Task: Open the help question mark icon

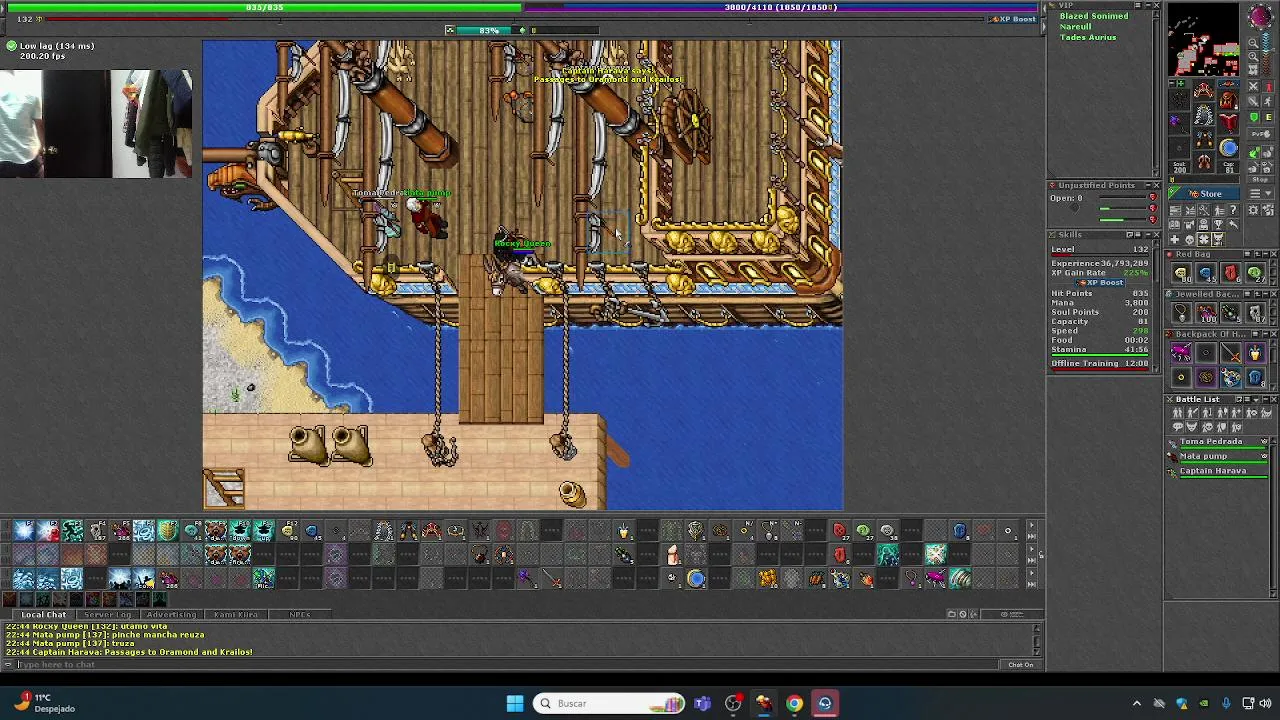Action: 1233,209
